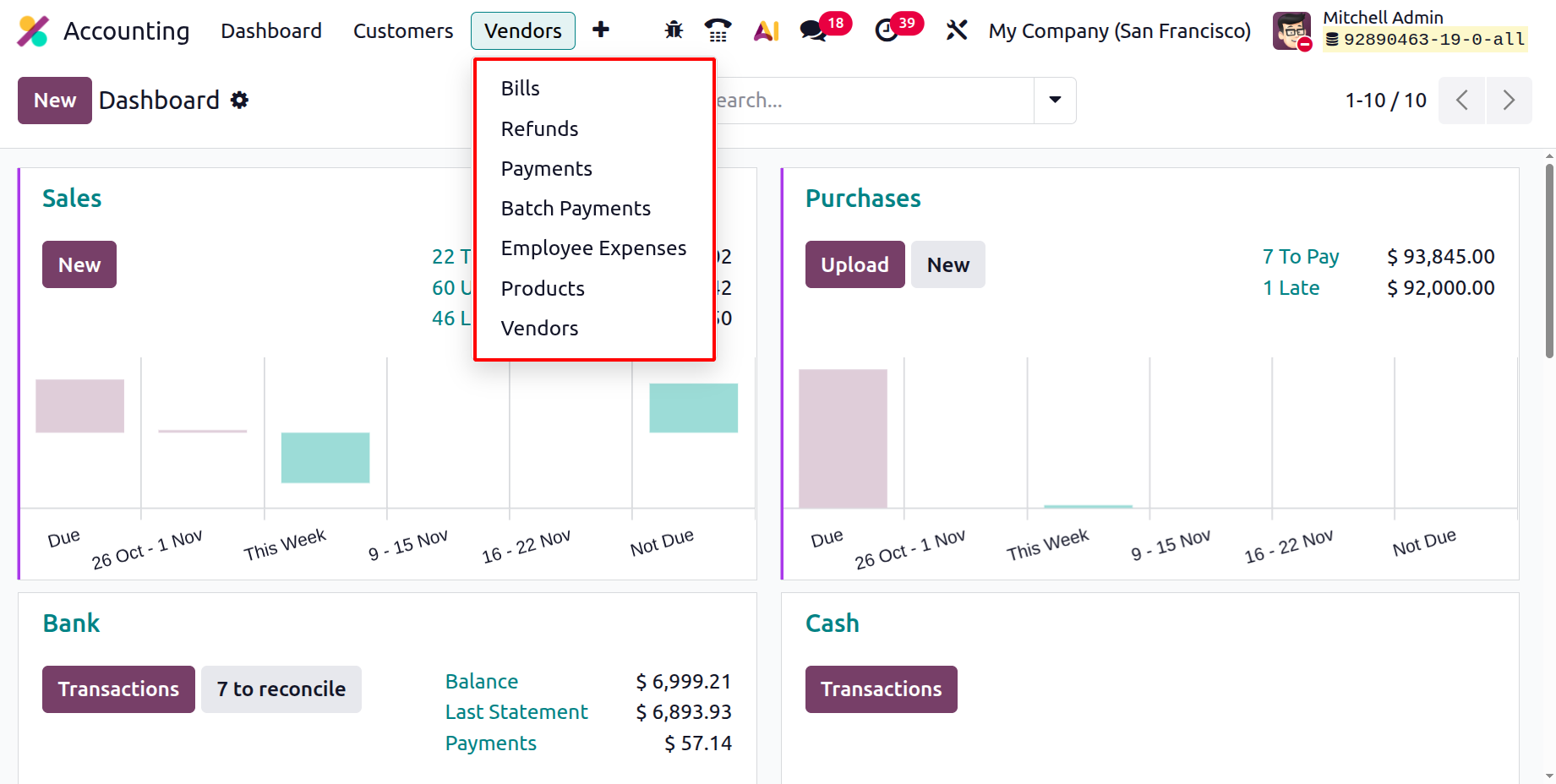Click the Accounting app logo icon
Viewport: 1556px width, 784px height.
click(x=33, y=31)
